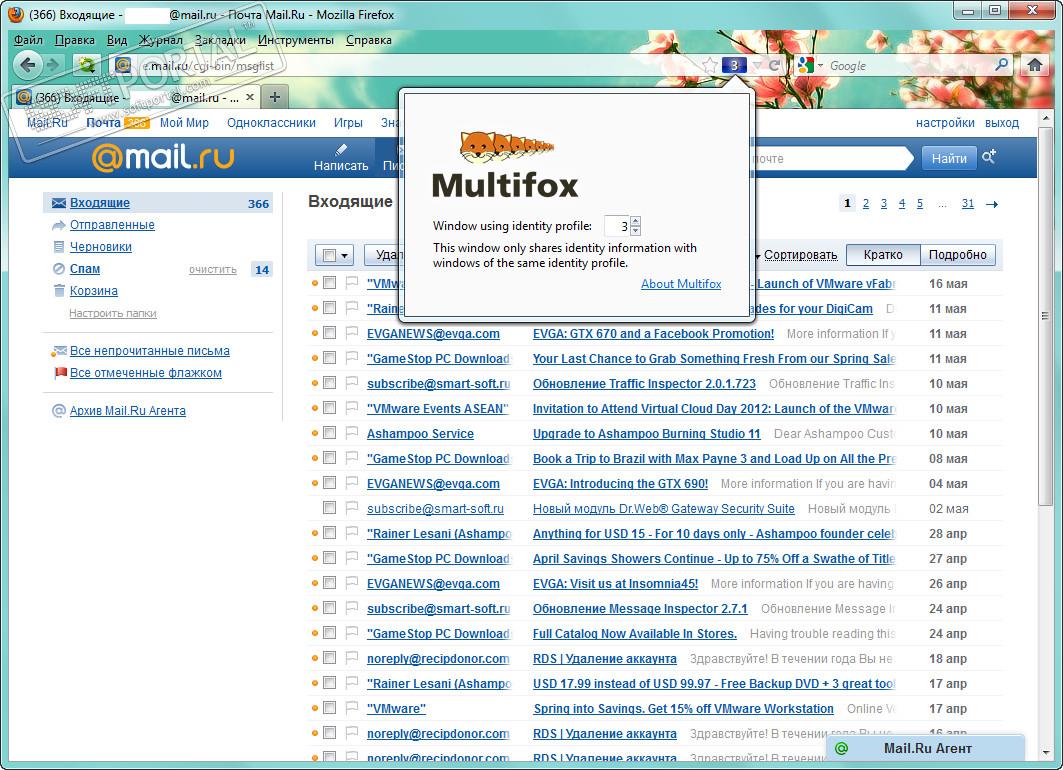
Task: Click the identity profile number field
Action: (x=616, y=226)
